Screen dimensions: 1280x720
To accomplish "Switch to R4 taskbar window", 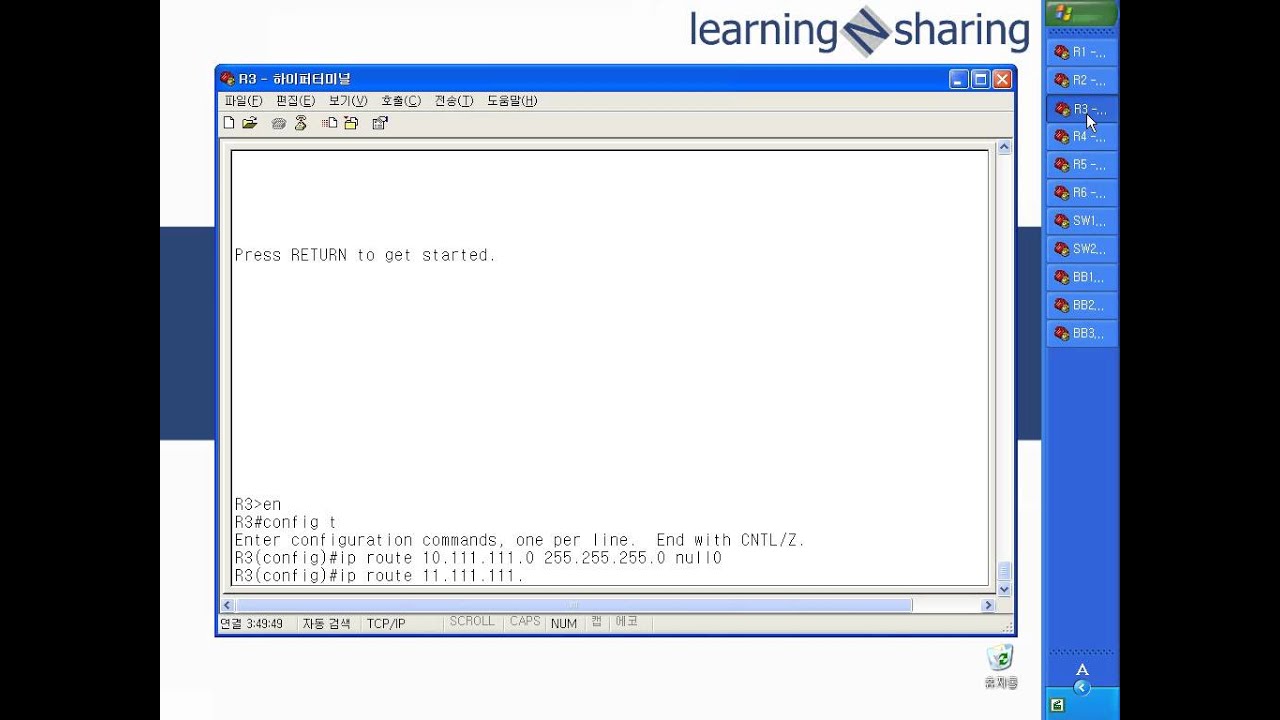I will (1082, 137).
